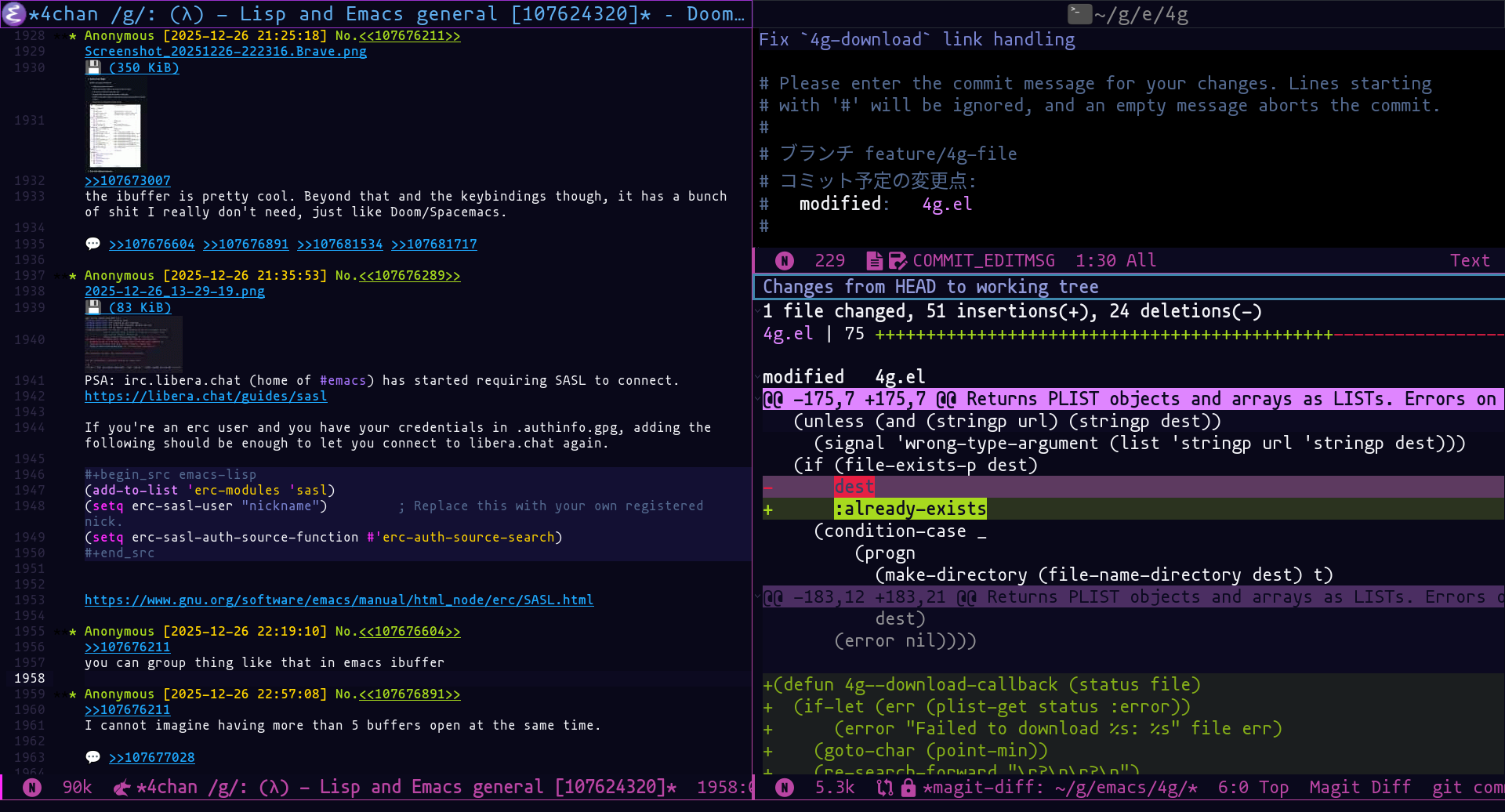Click the floppy disk icon beside (83 KiB)
Image resolution: width=1505 pixels, height=812 pixels.
tap(93, 307)
